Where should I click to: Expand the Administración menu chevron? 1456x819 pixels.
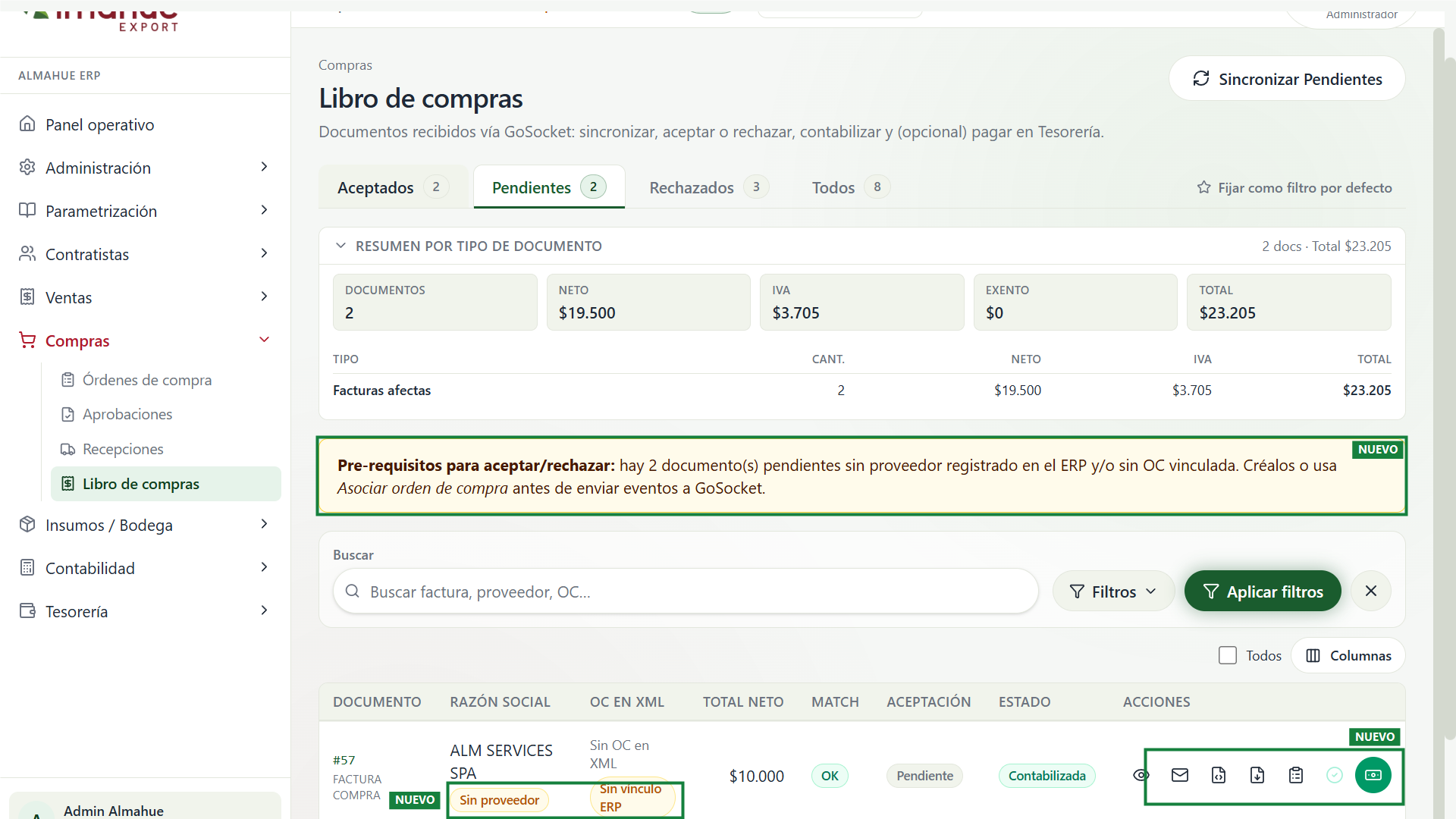click(264, 167)
